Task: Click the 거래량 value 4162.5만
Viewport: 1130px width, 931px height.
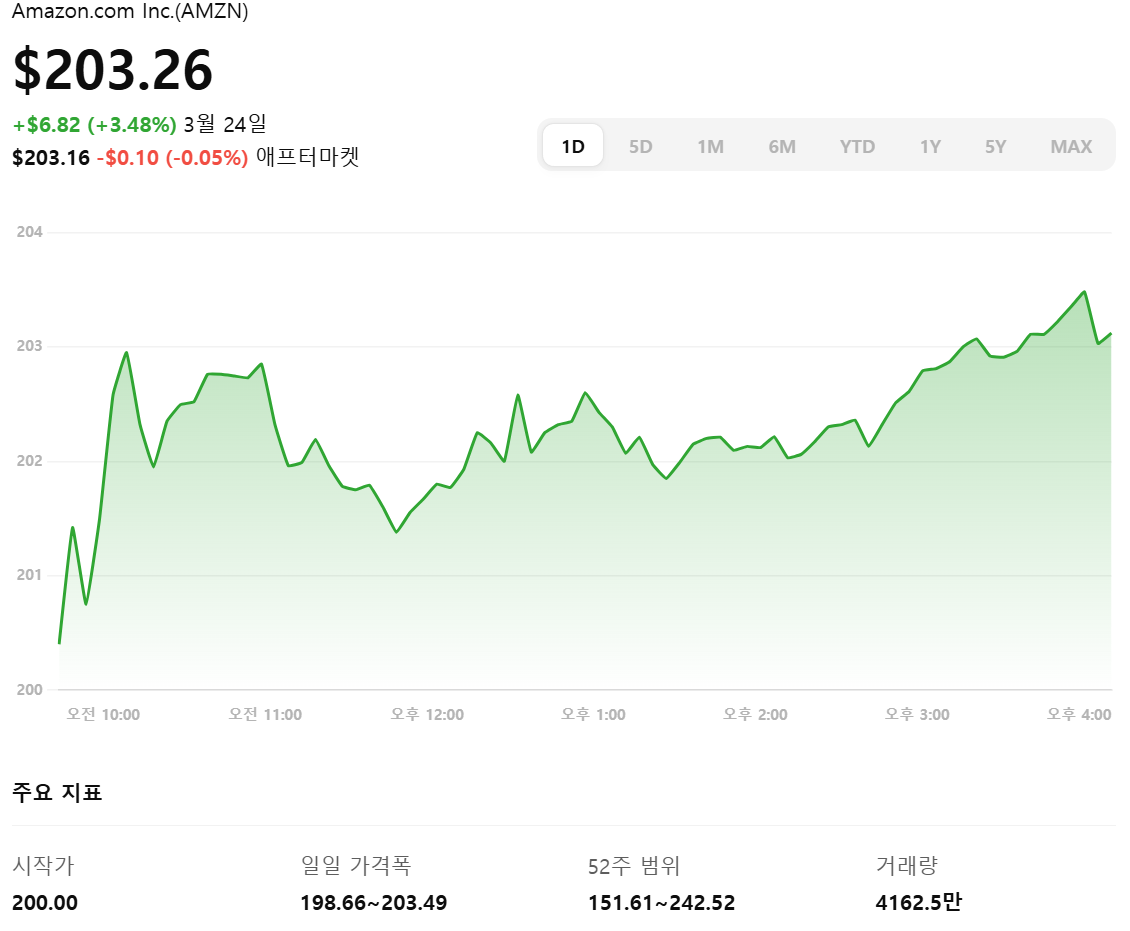Action: click(x=919, y=902)
